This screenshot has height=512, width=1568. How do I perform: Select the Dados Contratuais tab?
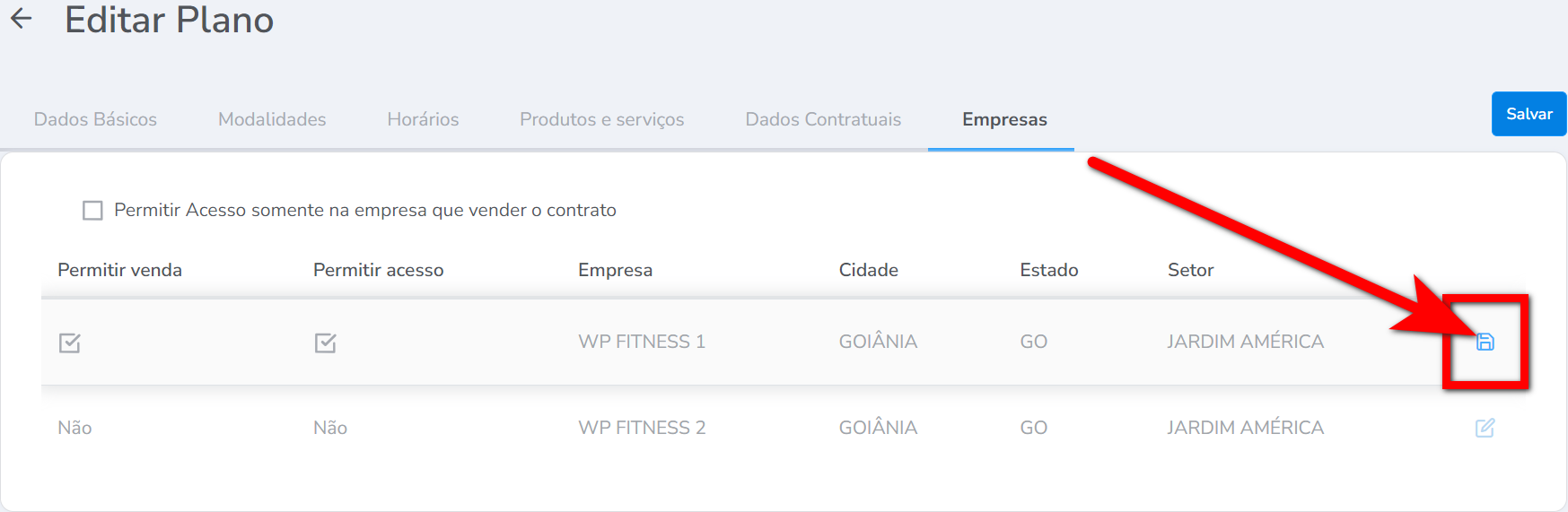pyautogui.click(x=823, y=119)
